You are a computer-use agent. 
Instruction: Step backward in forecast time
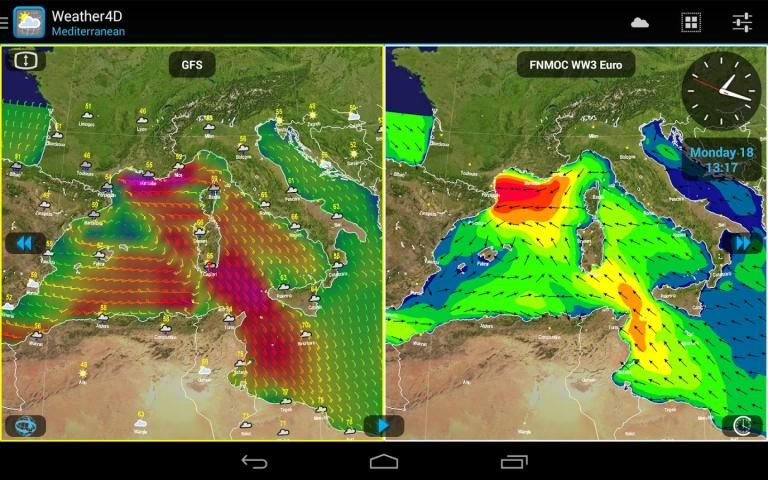pos(25,243)
